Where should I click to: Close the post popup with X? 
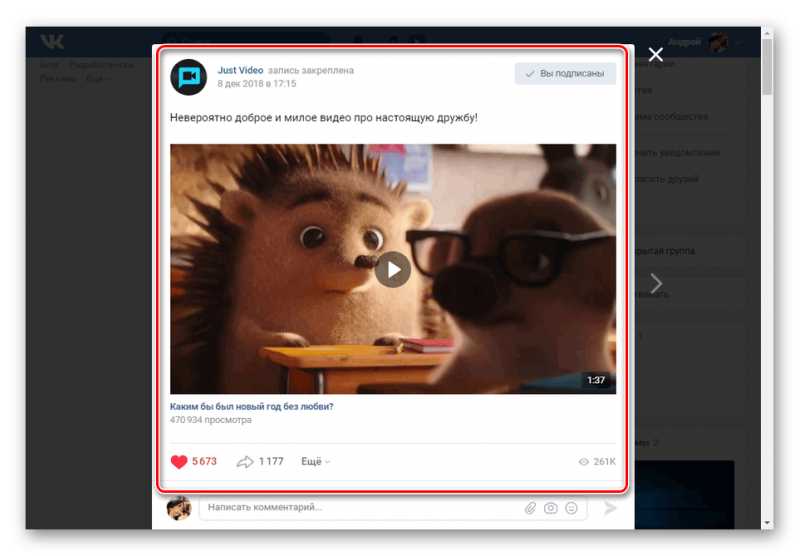pos(655,54)
